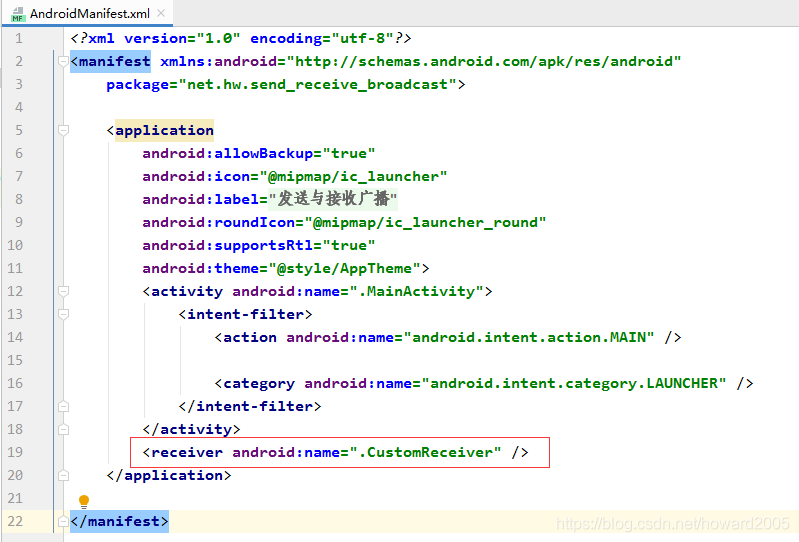
Task: Click the android:allowBackup attribute
Action: [228, 153]
